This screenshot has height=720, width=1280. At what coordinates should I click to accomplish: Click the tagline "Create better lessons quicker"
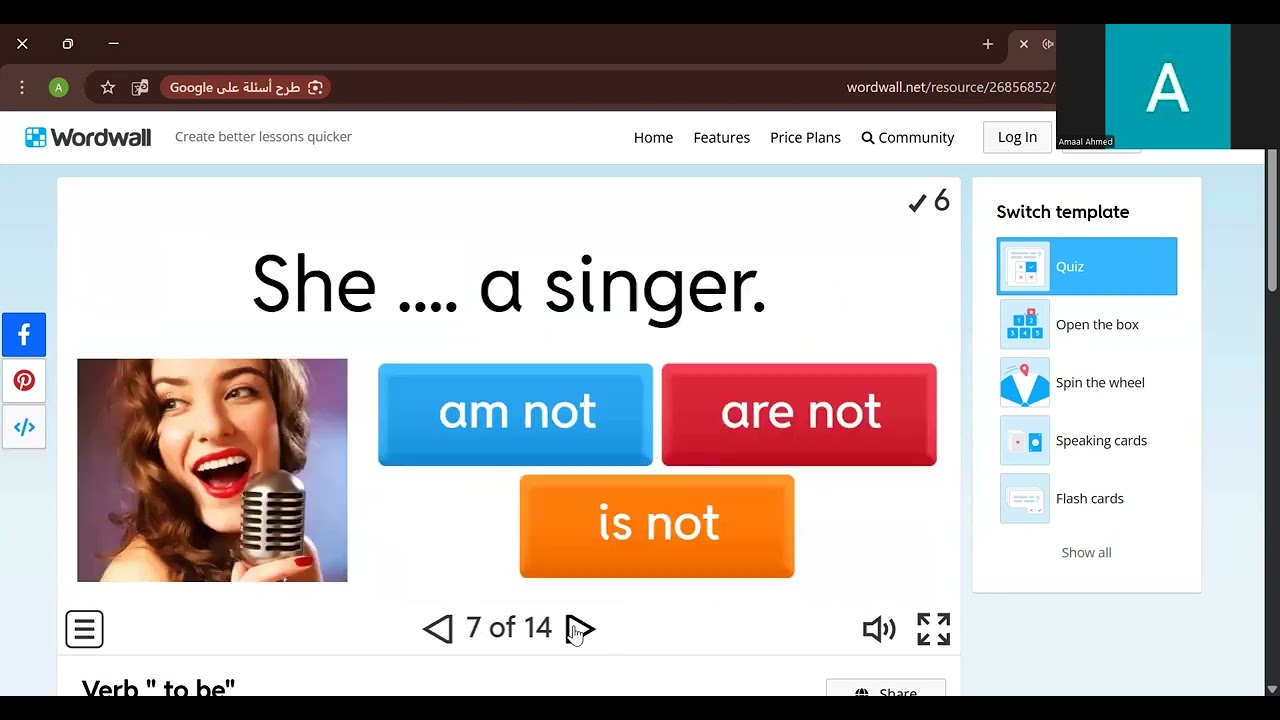pyautogui.click(x=263, y=137)
